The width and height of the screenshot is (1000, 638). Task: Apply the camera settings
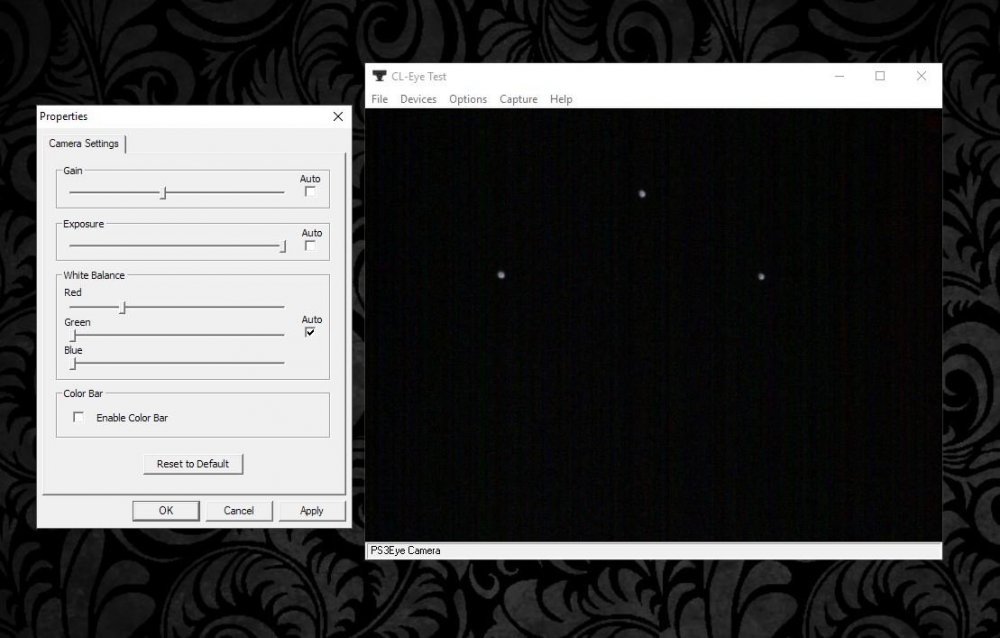tap(313, 510)
